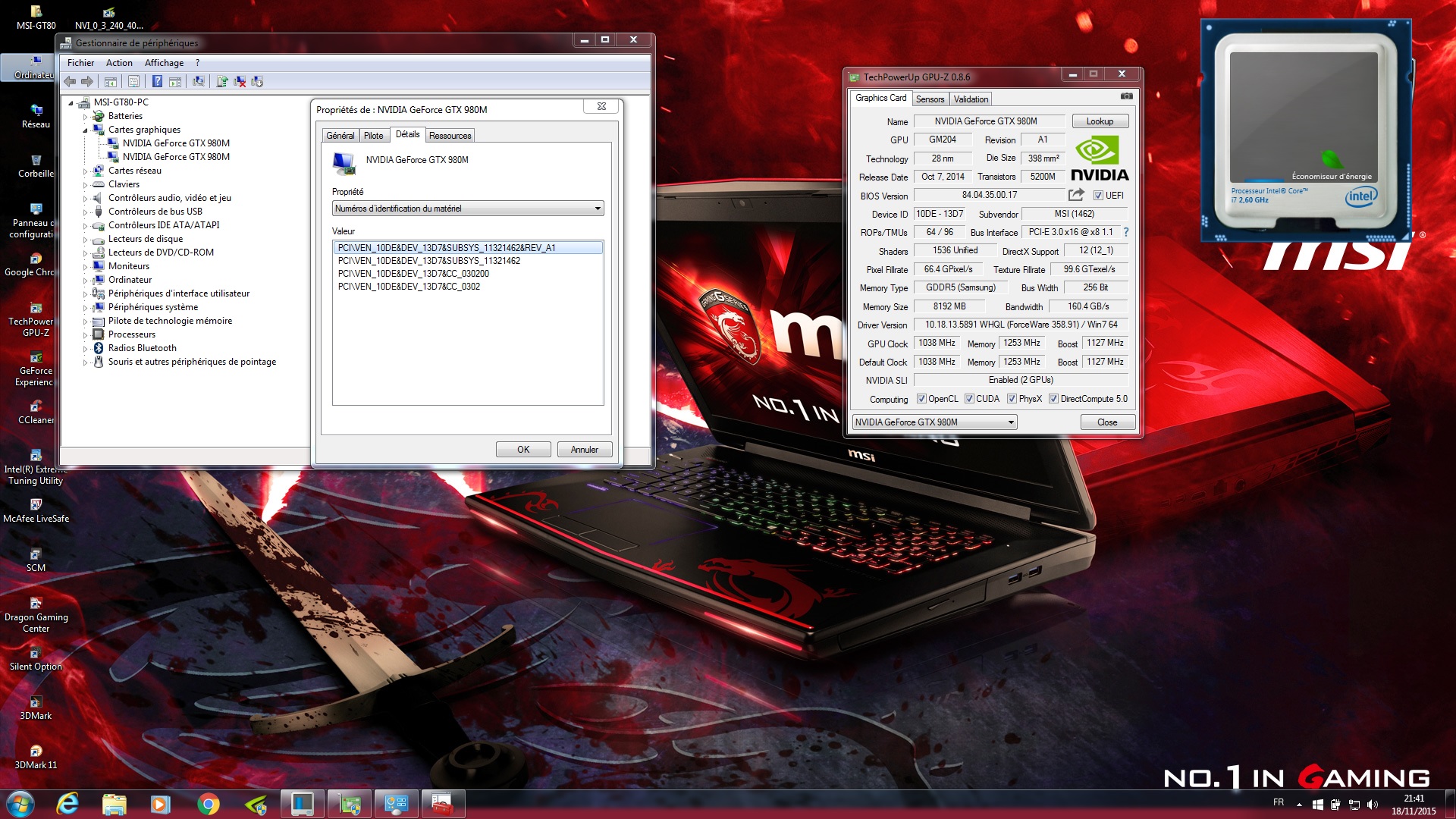Click the Update driver green-arrow toolbar icon
Viewport: 1456px width, 819px height.
222,81
